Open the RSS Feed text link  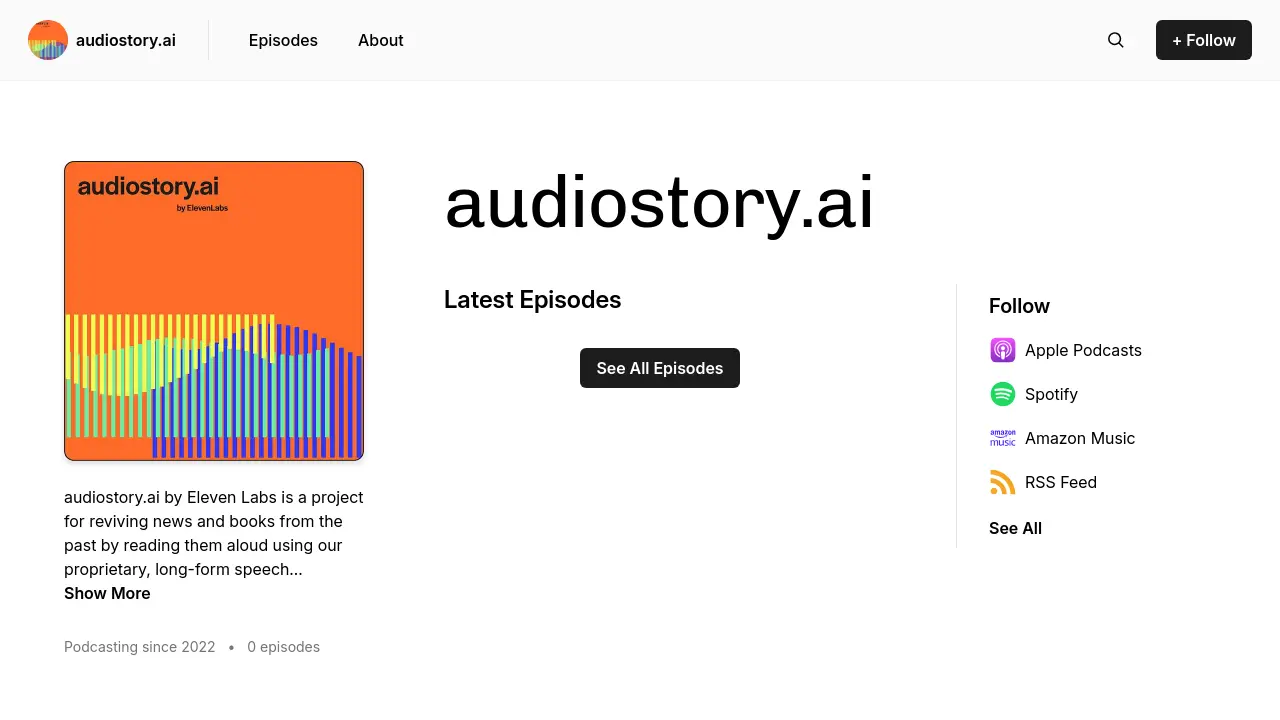pos(1061,482)
